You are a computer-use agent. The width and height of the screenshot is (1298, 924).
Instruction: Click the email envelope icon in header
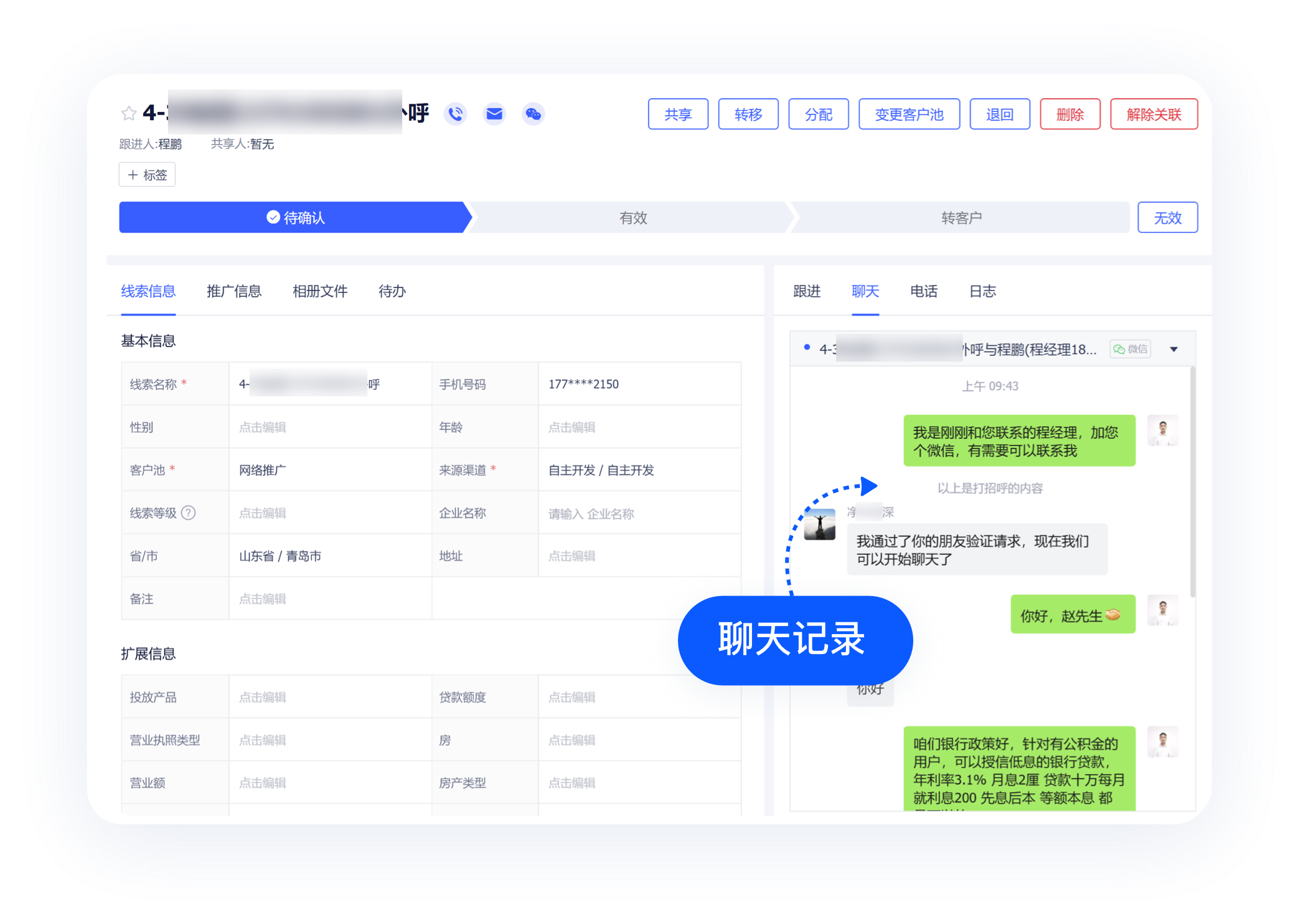[494, 114]
